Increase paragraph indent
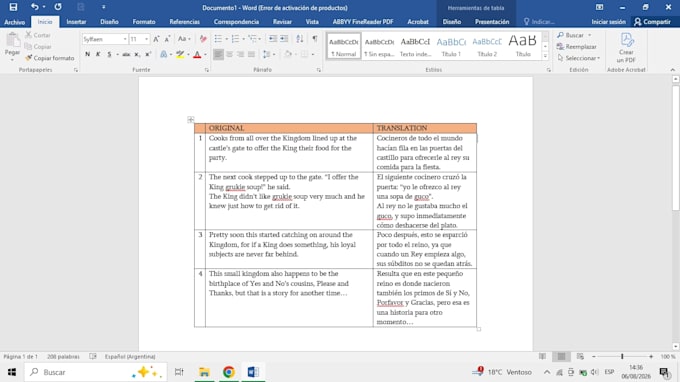Image resolution: width=680 pixels, height=382 pixels. tap(284, 39)
